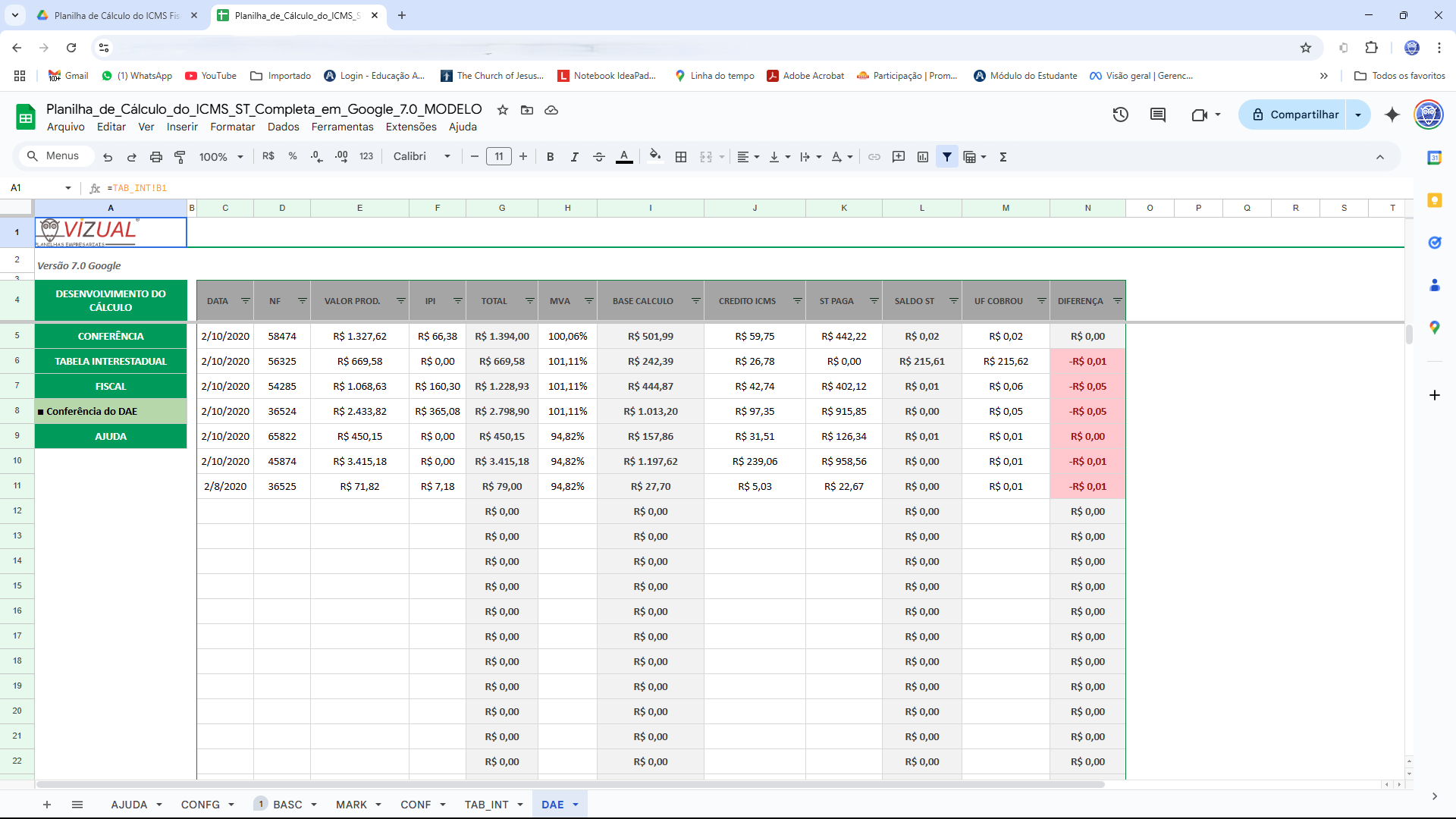Open the zoom 100% dropdown
Image resolution: width=1456 pixels, height=819 pixels.
221,157
